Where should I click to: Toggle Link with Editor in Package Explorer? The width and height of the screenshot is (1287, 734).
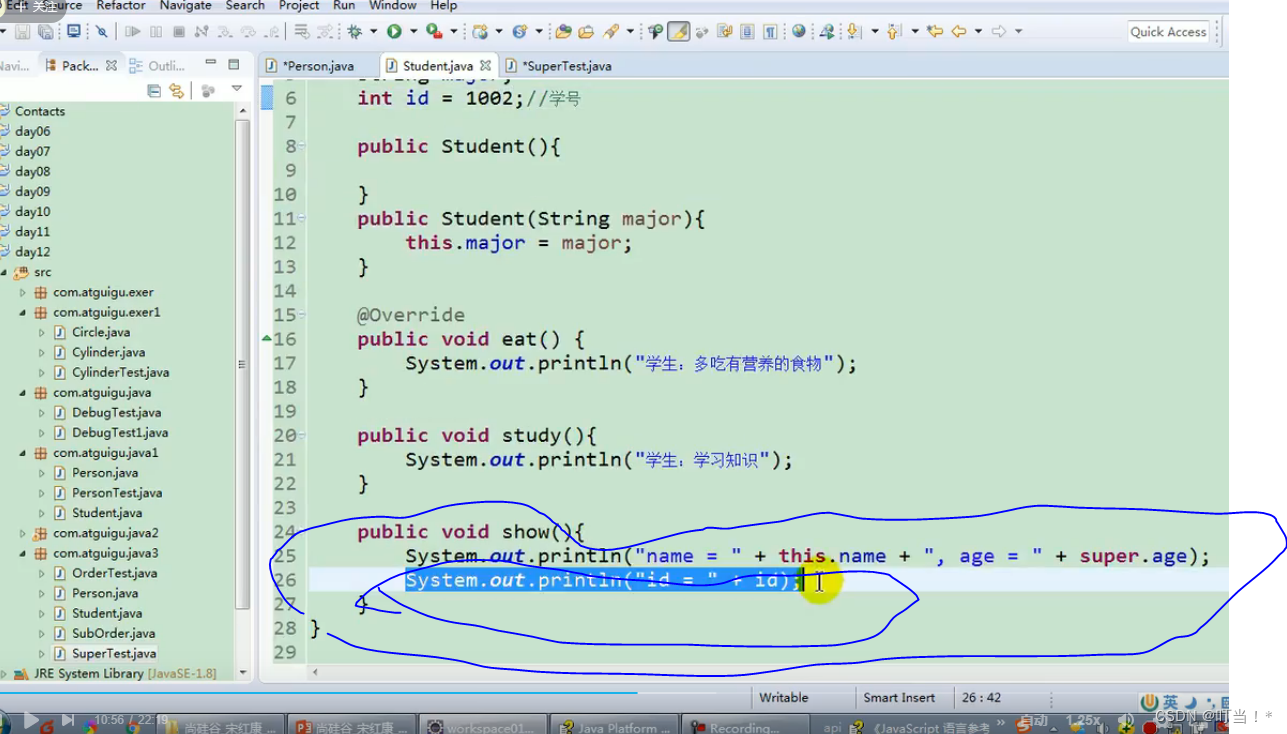177,91
